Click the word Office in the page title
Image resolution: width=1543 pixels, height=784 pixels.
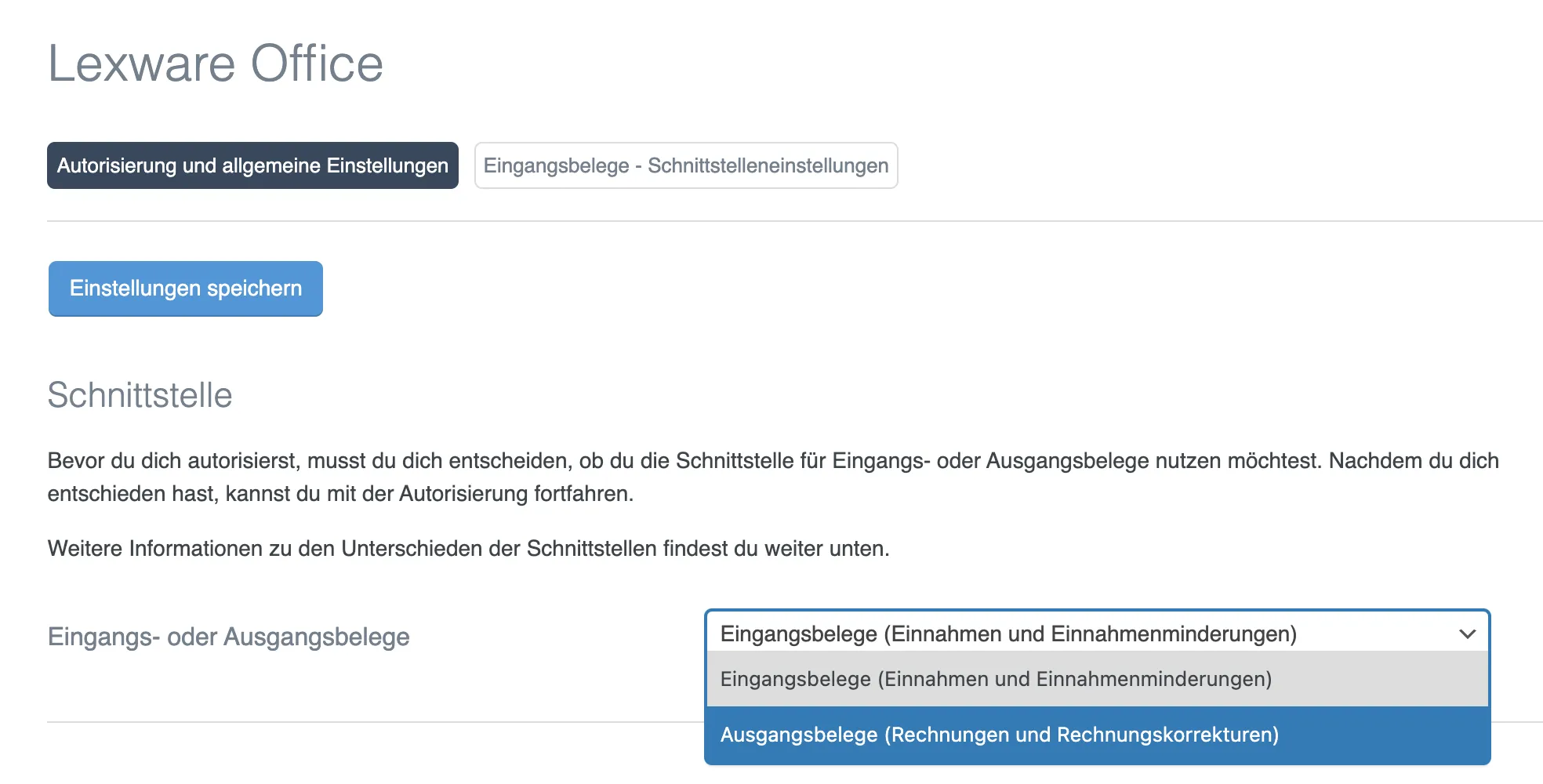pyautogui.click(x=317, y=64)
